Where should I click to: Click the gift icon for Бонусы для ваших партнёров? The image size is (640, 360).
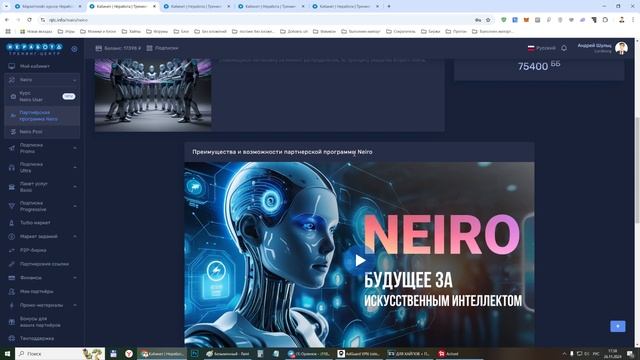(12, 322)
